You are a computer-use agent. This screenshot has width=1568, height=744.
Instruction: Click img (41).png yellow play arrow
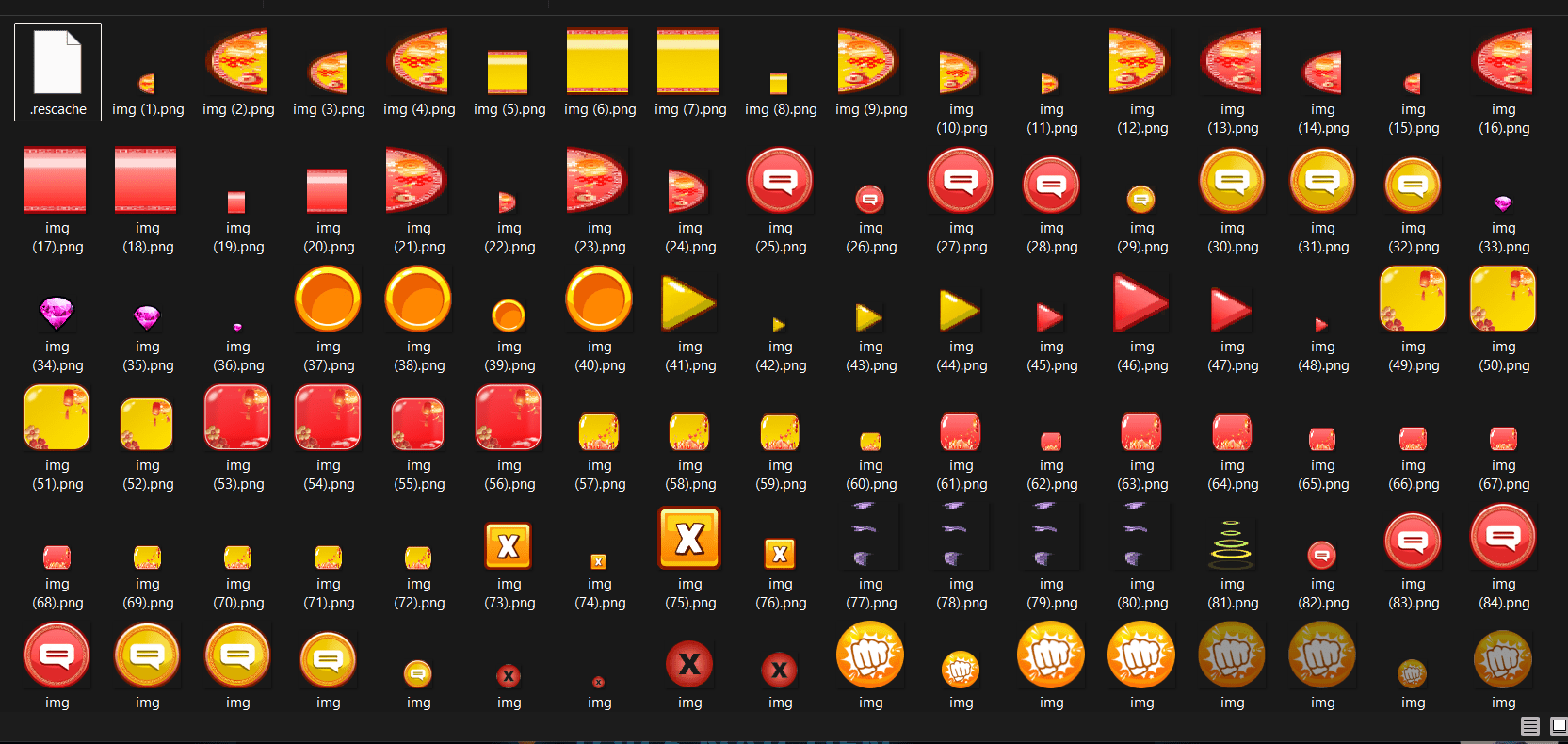689,303
